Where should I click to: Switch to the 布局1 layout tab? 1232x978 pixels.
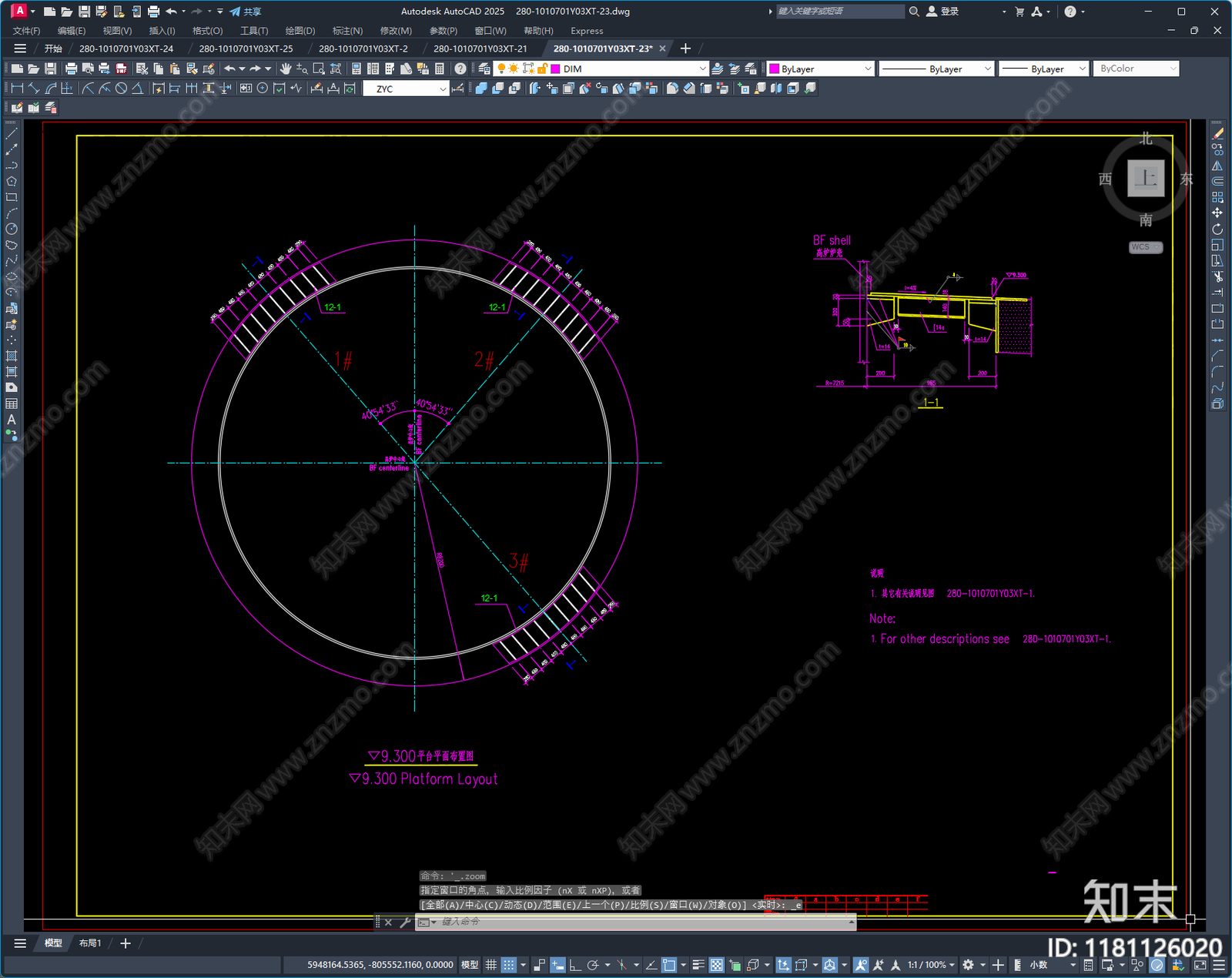(x=90, y=943)
